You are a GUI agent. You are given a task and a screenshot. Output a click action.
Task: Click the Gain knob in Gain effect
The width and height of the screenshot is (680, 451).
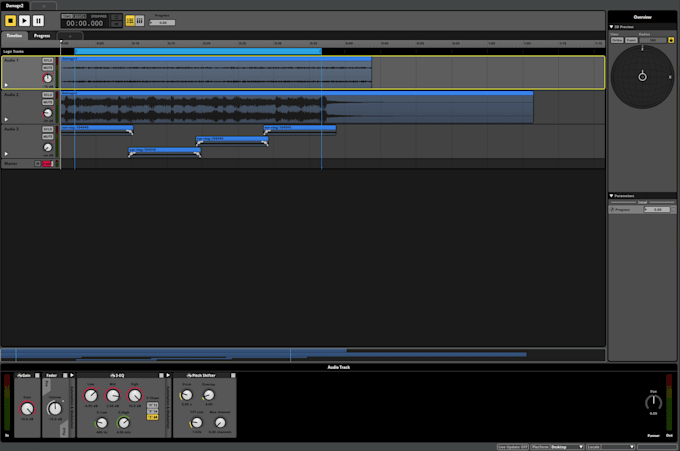[x=27, y=409]
